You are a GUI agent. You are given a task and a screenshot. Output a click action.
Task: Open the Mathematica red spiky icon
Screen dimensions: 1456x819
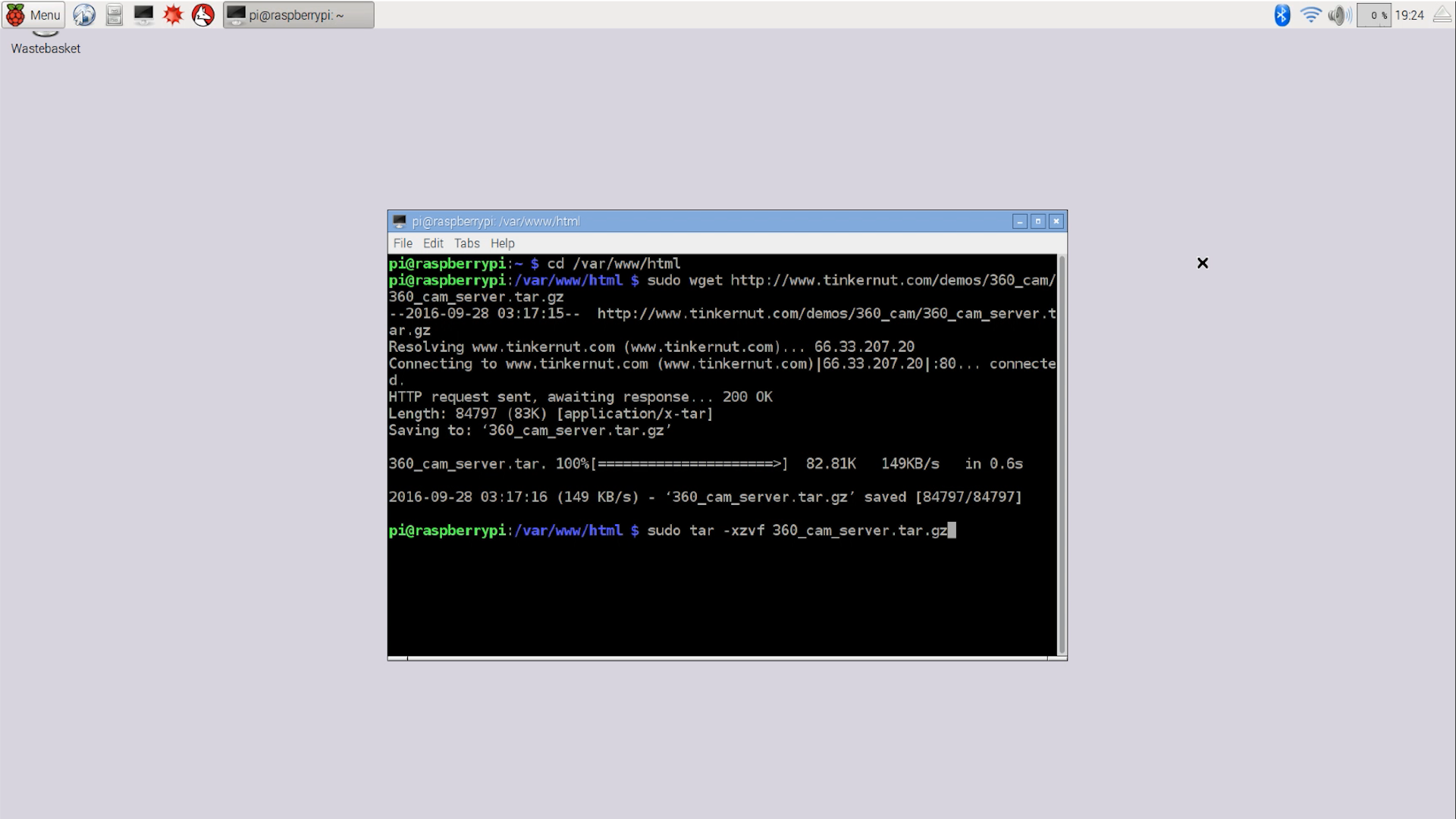click(173, 14)
